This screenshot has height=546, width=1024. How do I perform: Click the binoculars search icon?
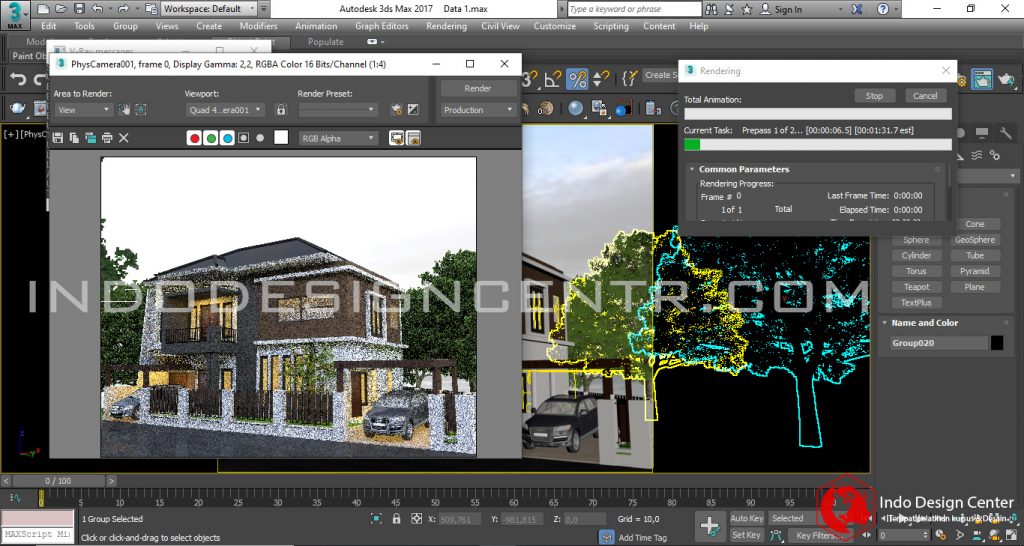click(x=711, y=9)
